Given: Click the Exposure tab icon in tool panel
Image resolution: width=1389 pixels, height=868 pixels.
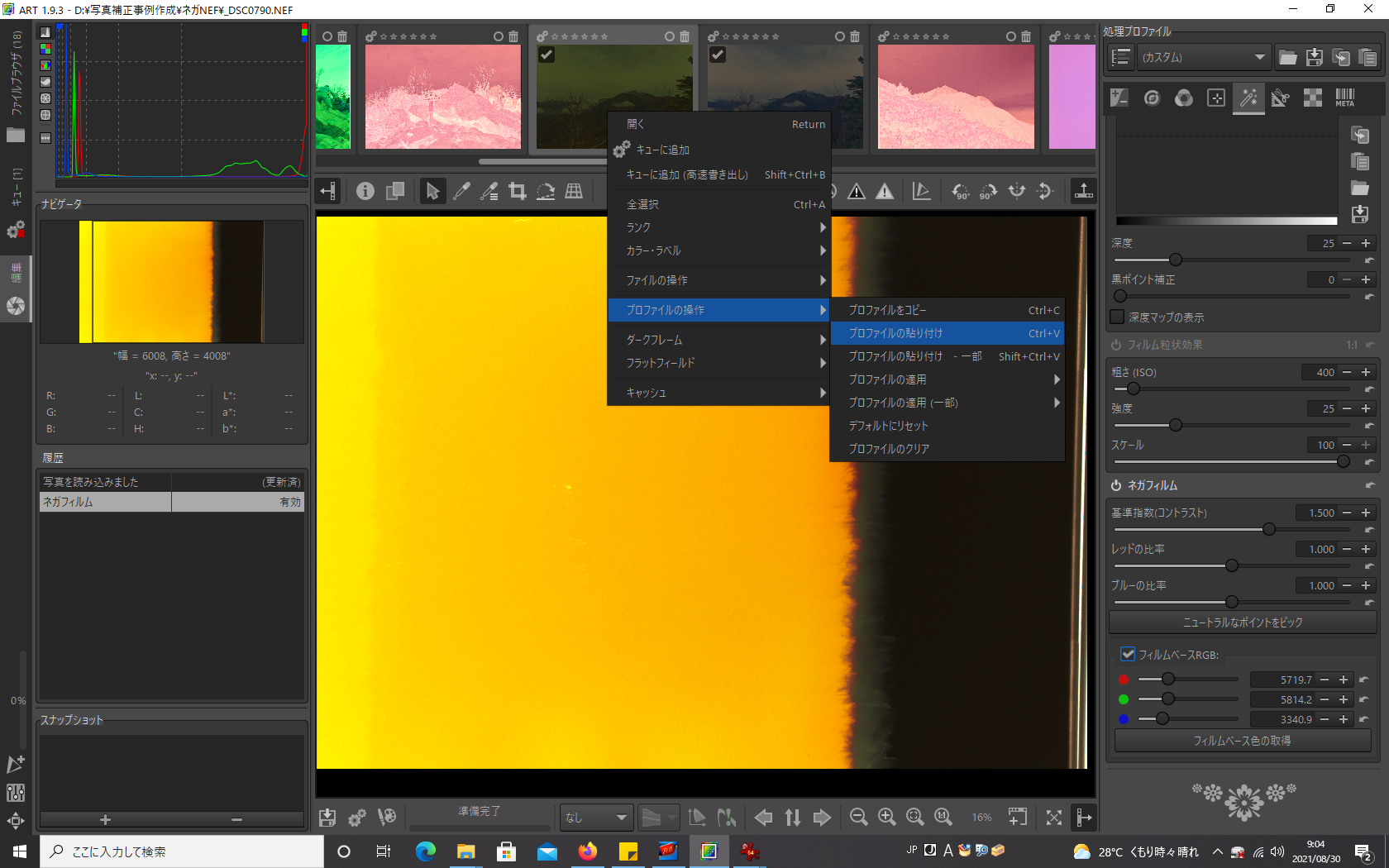Looking at the screenshot, I should (x=1119, y=98).
